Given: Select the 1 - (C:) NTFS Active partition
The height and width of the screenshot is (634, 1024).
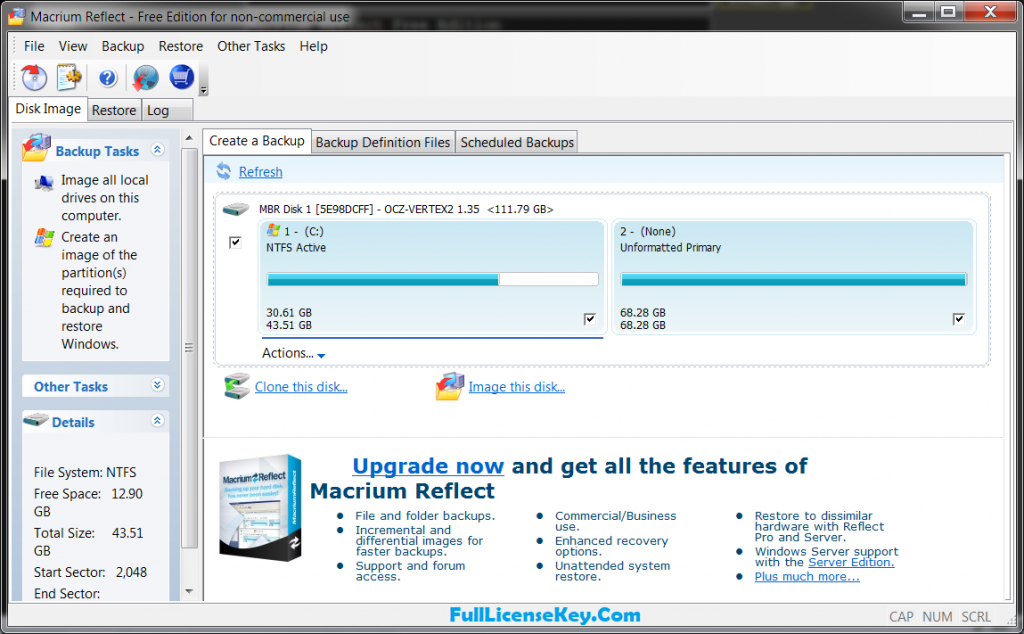Looking at the screenshot, I should click(x=432, y=277).
